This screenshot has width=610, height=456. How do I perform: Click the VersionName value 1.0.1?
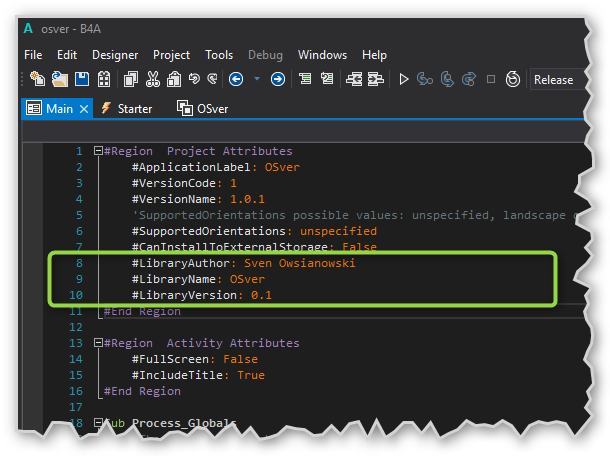pyautogui.click(x=247, y=199)
